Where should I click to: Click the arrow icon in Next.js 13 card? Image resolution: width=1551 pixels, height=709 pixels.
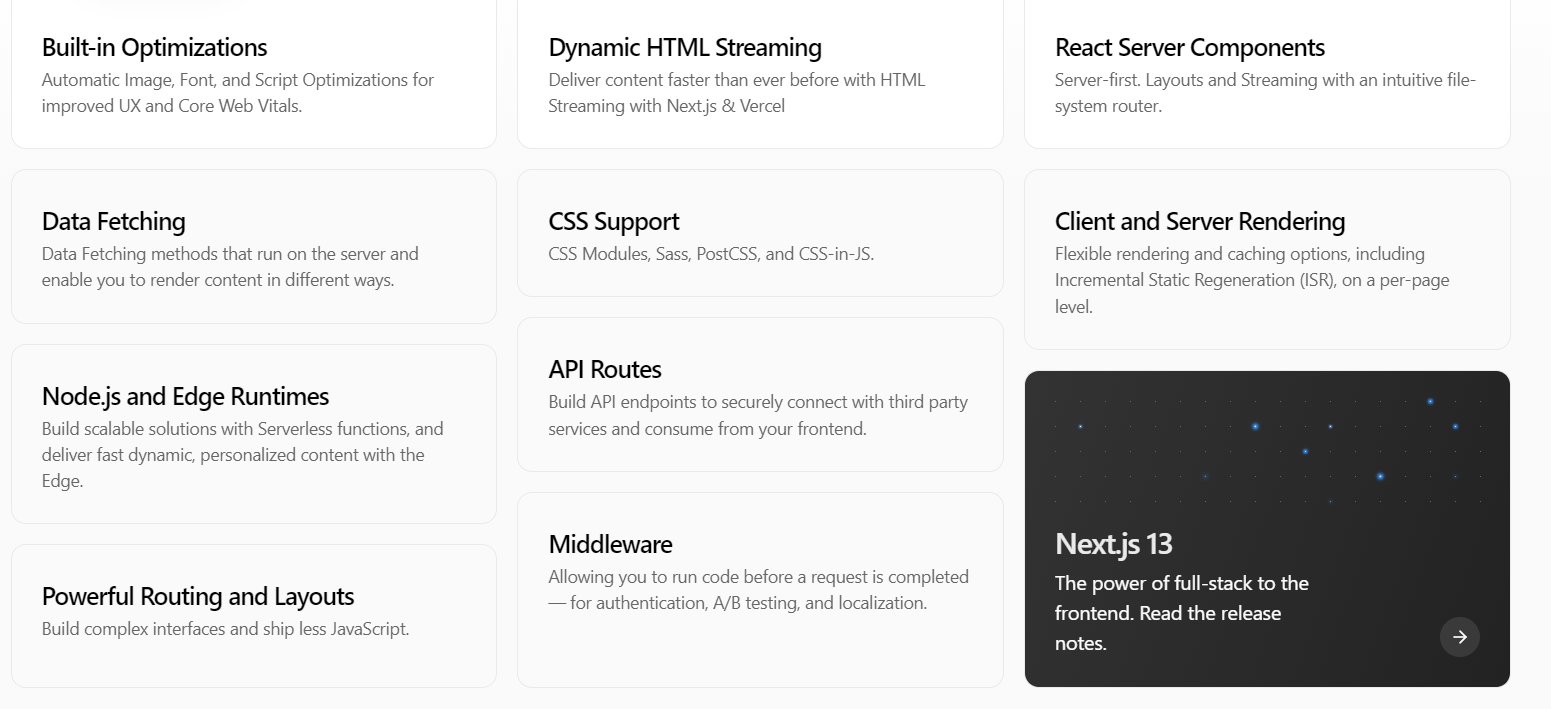1460,637
